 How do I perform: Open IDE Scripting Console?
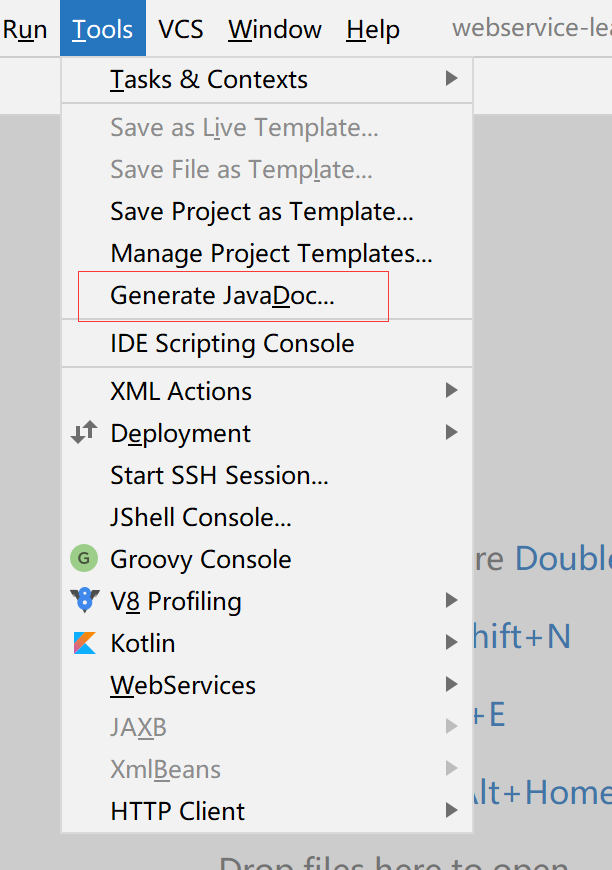pyautogui.click(x=232, y=344)
